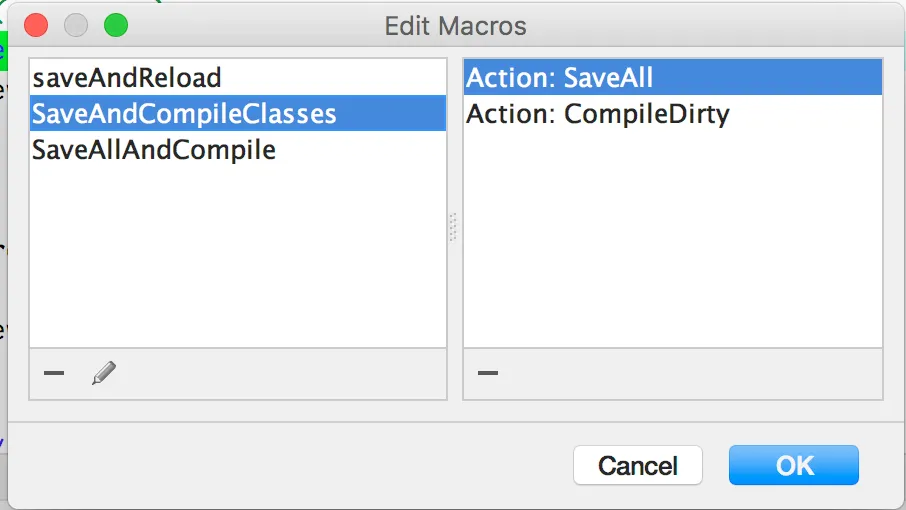
Task: Click the yellow minimize window button
Action: point(75,25)
